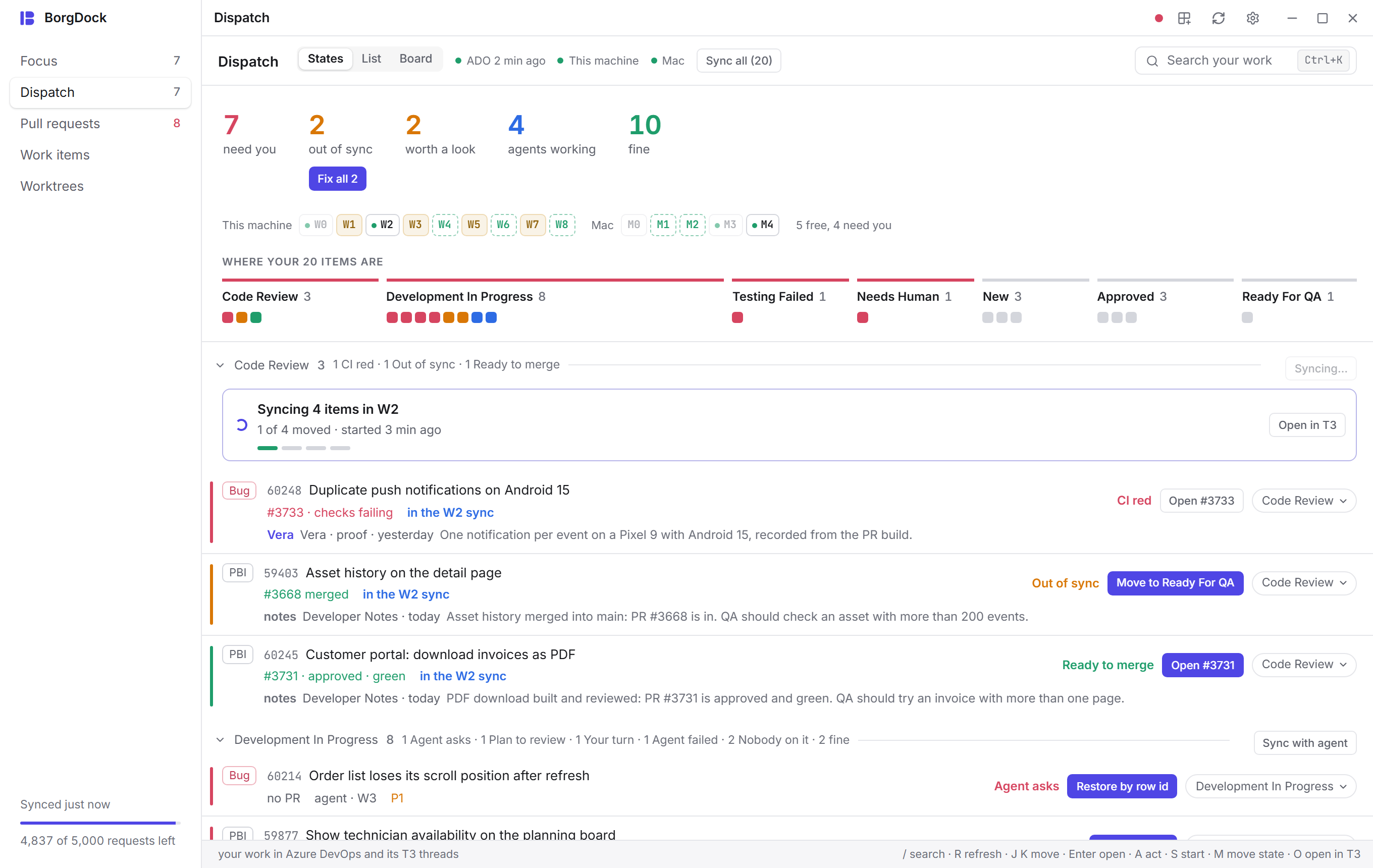Open Pull requests in sidebar
Screen dimensions: 1373x868
click(x=100, y=123)
